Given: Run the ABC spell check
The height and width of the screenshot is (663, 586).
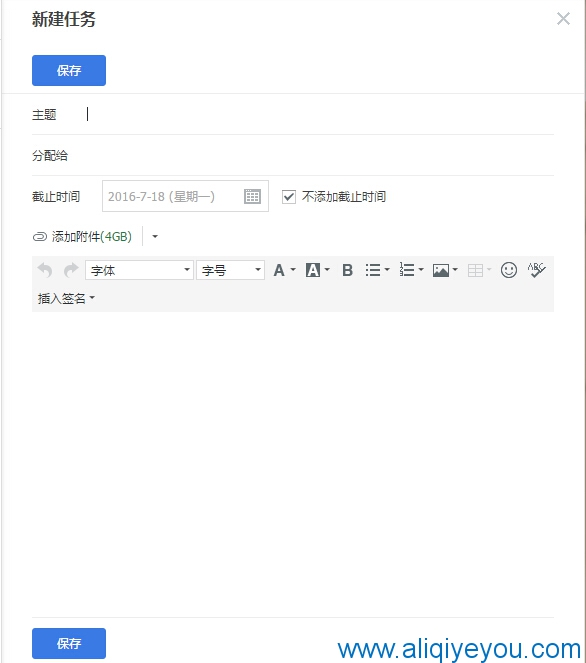Looking at the screenshot, I should [x=536, y=270].
